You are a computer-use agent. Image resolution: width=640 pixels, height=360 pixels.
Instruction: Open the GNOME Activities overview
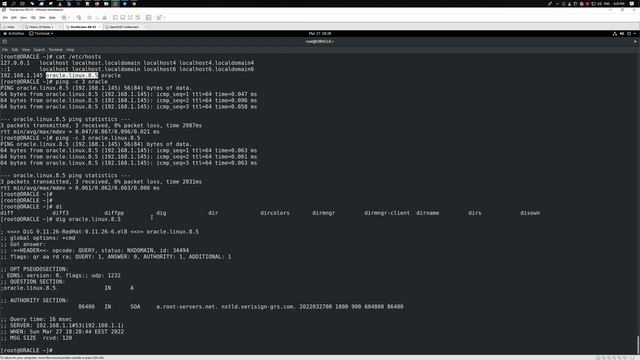point(14,33)
